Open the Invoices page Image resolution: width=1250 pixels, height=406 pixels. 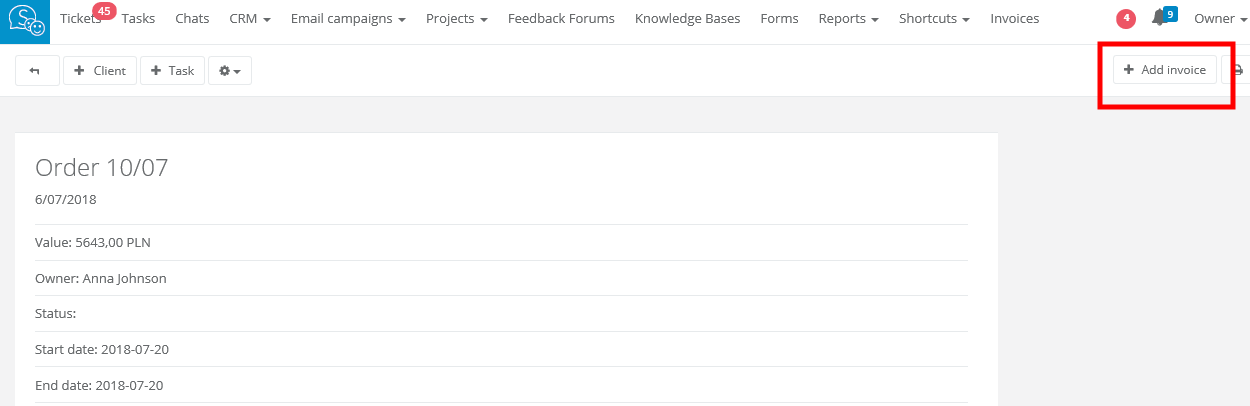point(1014,19)
